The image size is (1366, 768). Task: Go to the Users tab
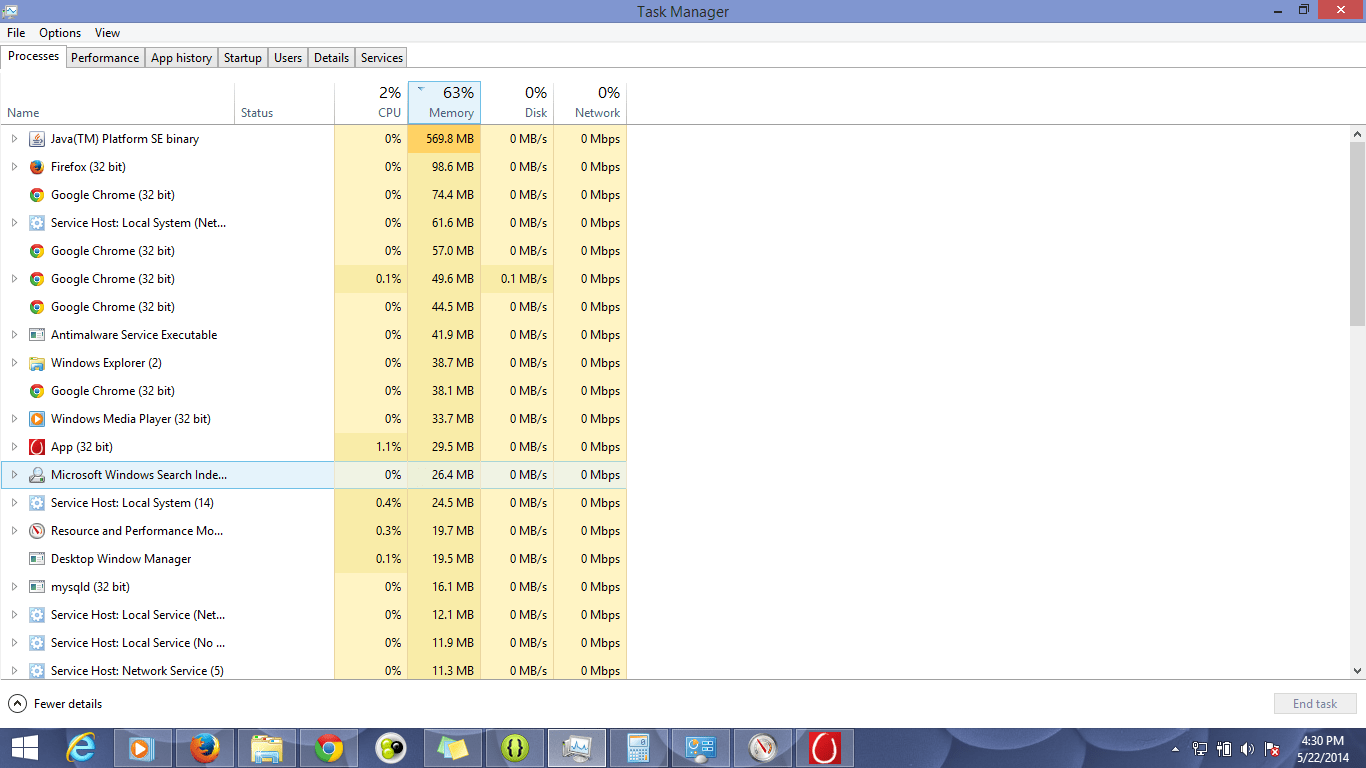[x=288, y=58]
